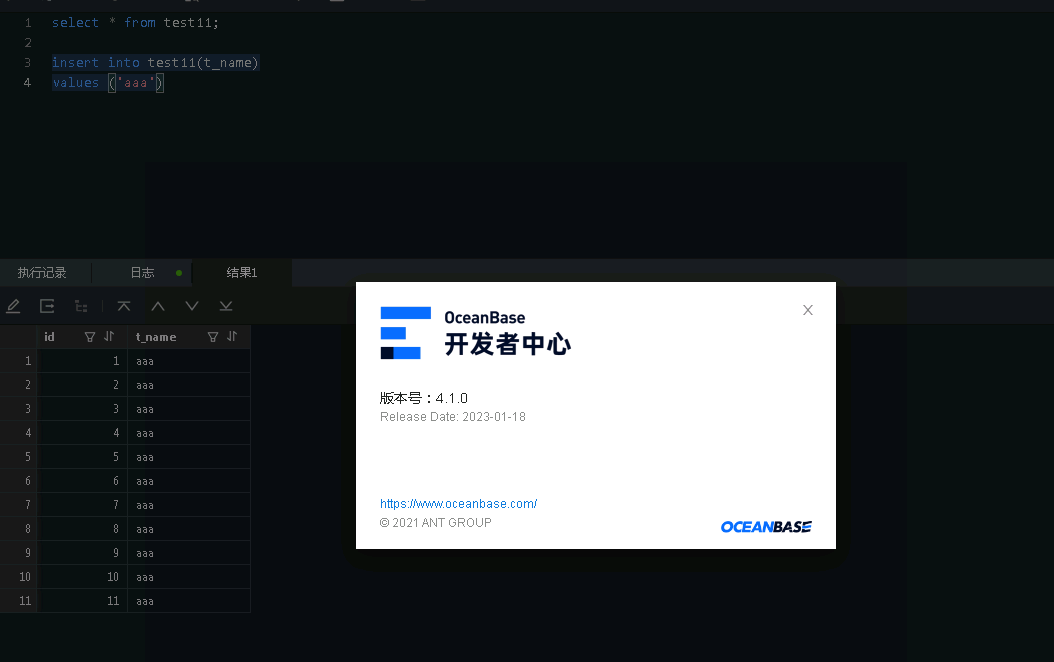Switch to 日志 tab
Viewport: 1054px width, 662px height.
click(143, 272)
